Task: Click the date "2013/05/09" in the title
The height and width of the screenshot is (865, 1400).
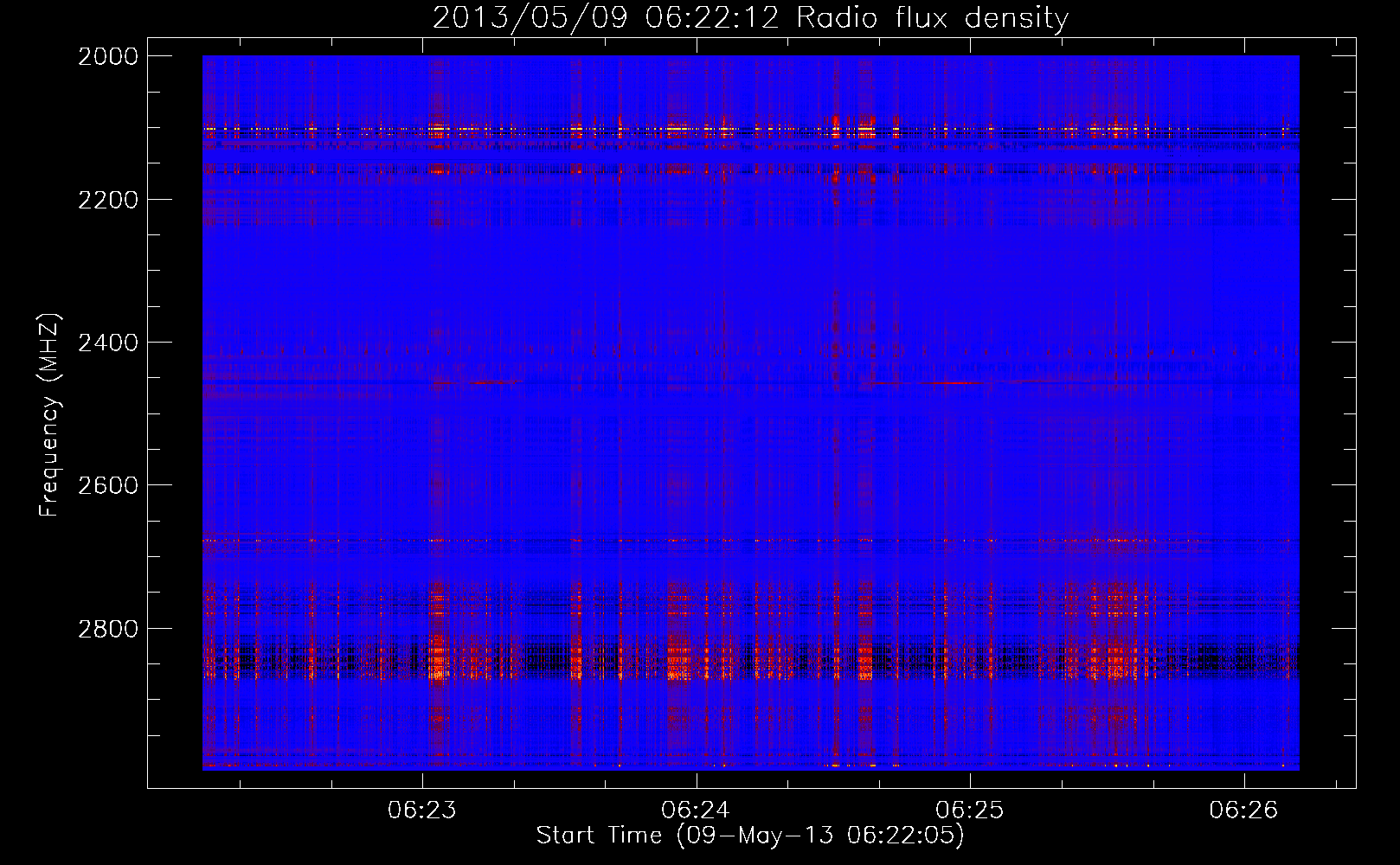Action: [530, 18]
